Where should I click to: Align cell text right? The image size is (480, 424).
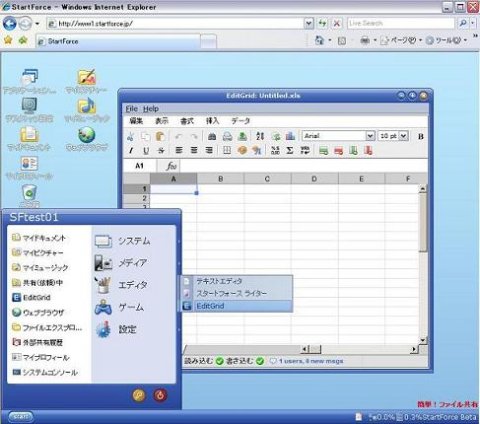pyautogui.click(x=209, y=150)
